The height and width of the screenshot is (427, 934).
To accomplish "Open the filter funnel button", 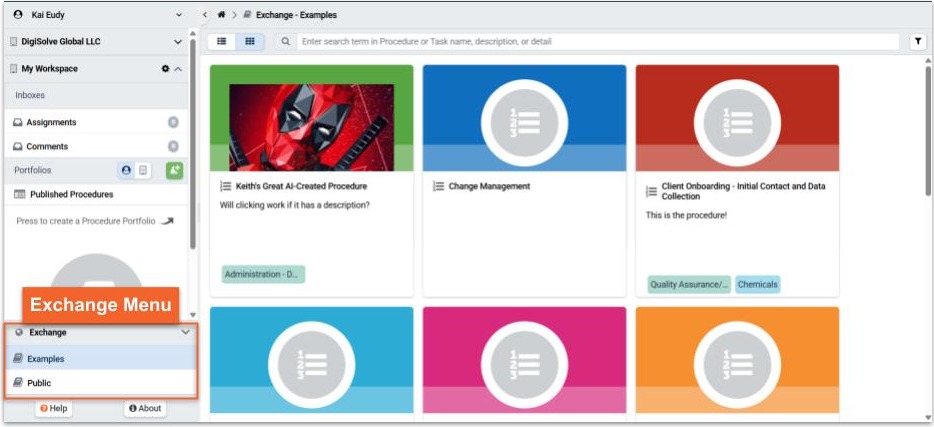I will tap(918, 42).
